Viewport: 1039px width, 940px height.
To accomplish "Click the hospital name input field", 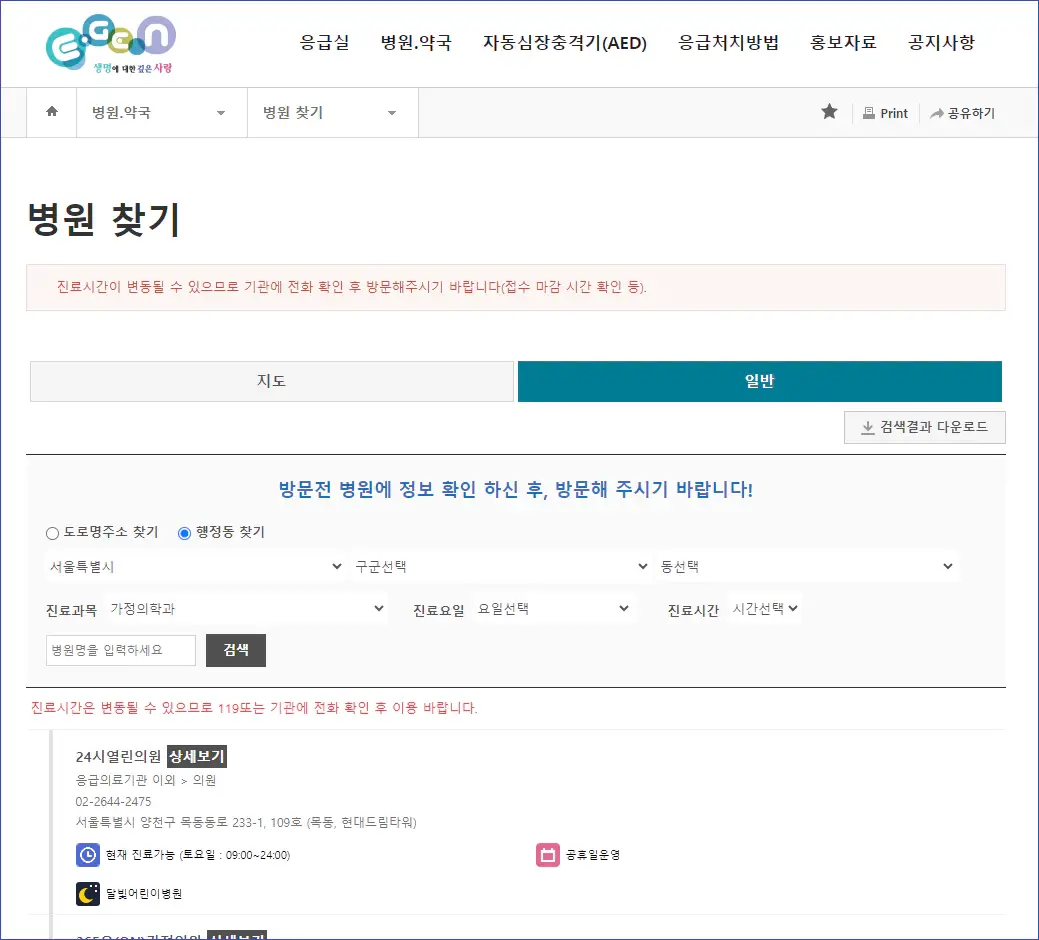I will click(x=120, y=650).
